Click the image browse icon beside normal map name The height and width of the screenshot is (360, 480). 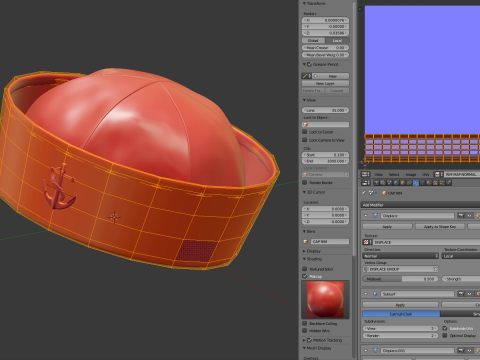tap(438, 174)
